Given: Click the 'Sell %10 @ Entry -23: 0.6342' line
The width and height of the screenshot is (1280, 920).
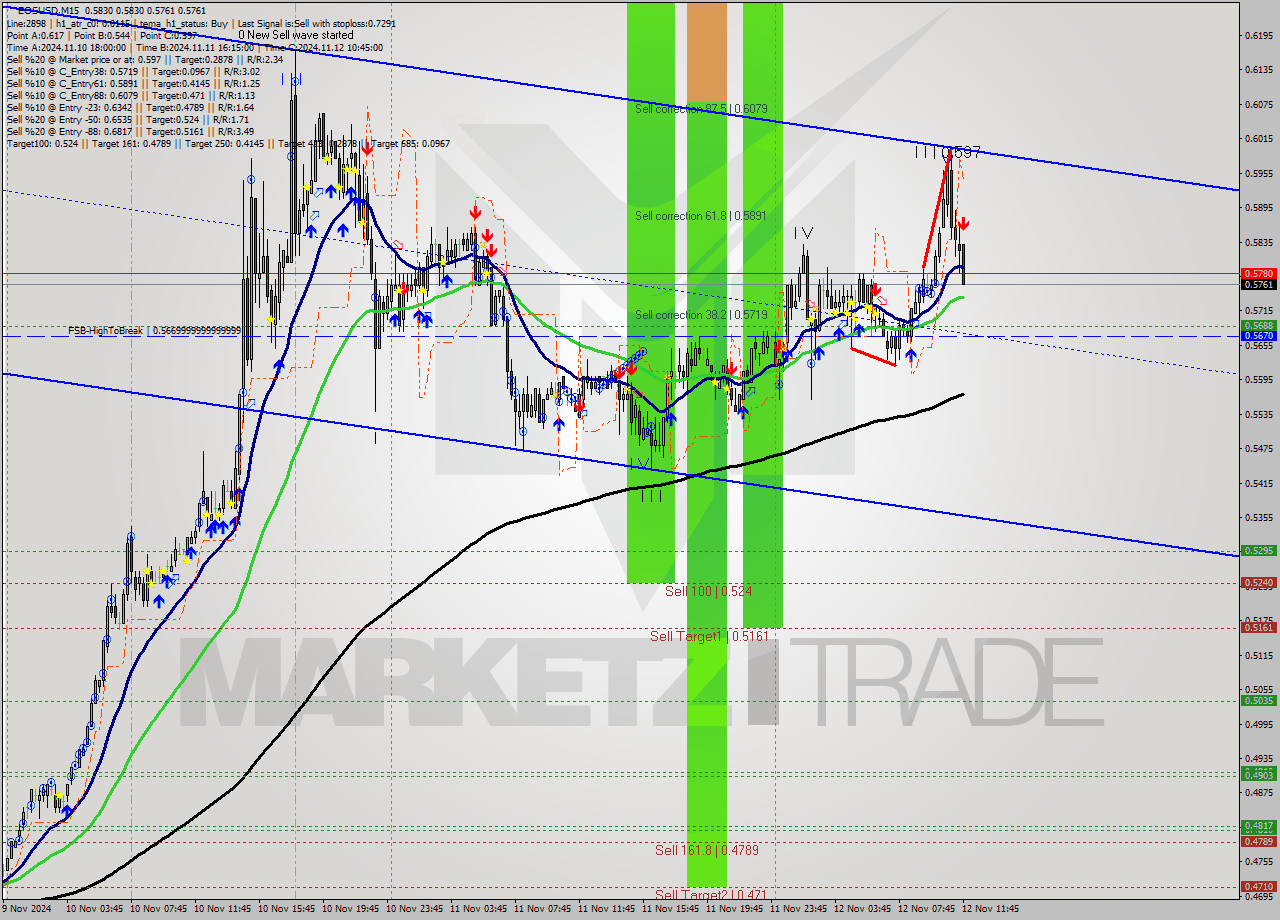Looking at the screenshot, I should 130,107.
